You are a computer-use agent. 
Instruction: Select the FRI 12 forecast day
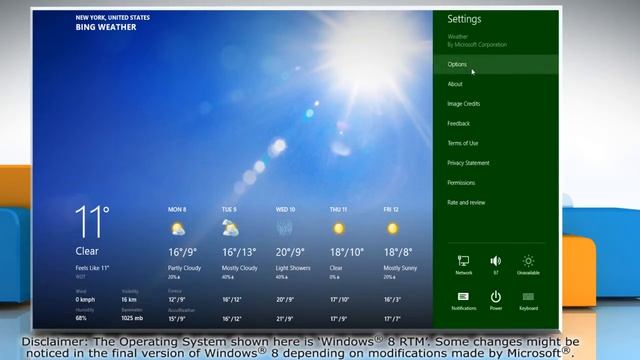coord(391,209)
